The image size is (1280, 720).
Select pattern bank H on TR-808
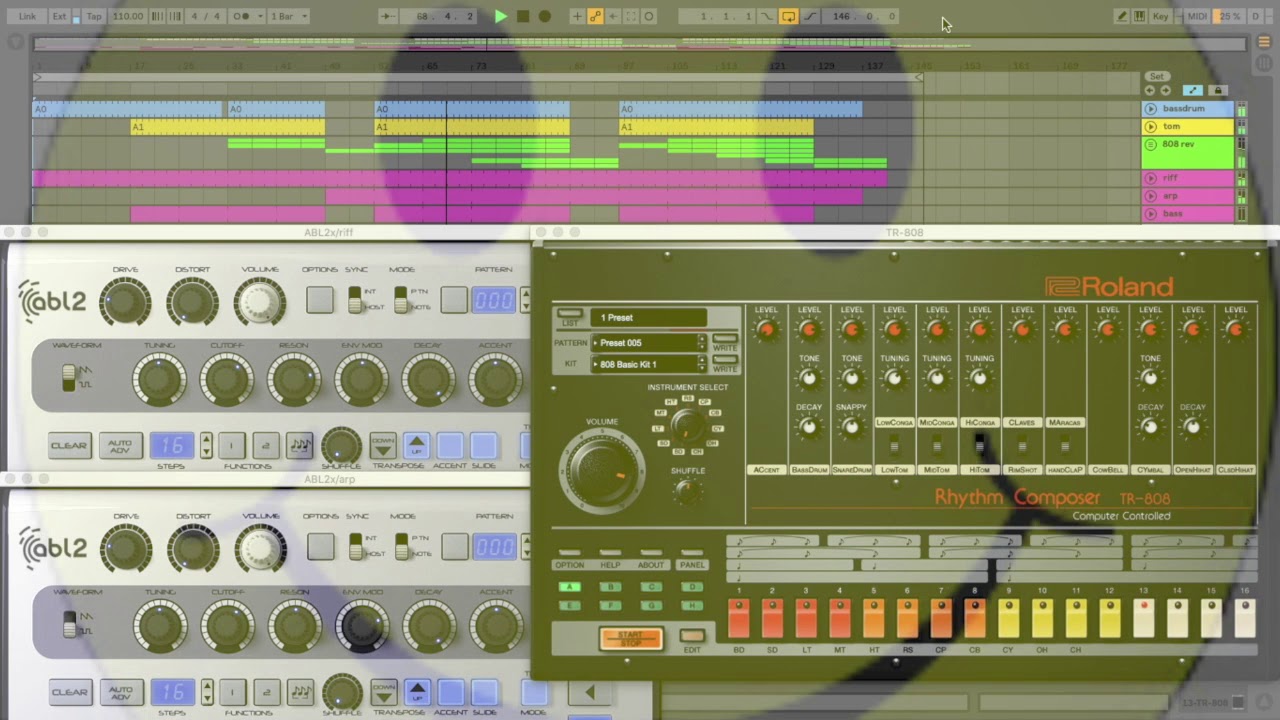tap(691, 606)
